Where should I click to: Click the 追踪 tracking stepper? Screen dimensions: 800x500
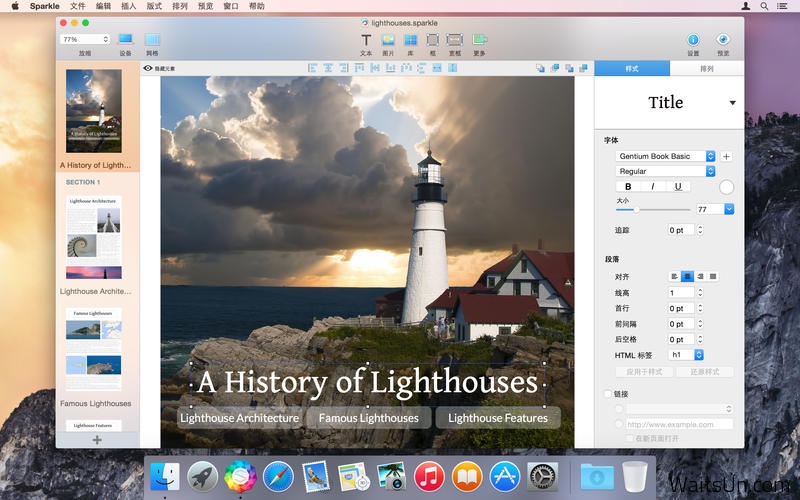pyautogui.click(x=700, y=231)
